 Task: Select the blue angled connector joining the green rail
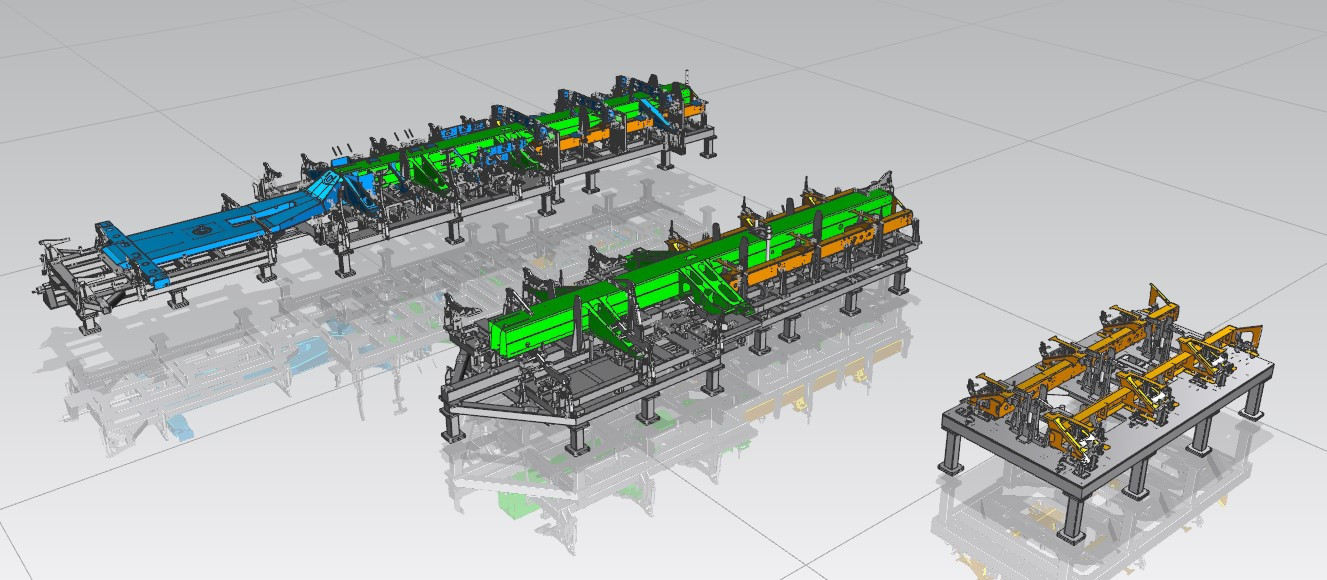point(322,190)
